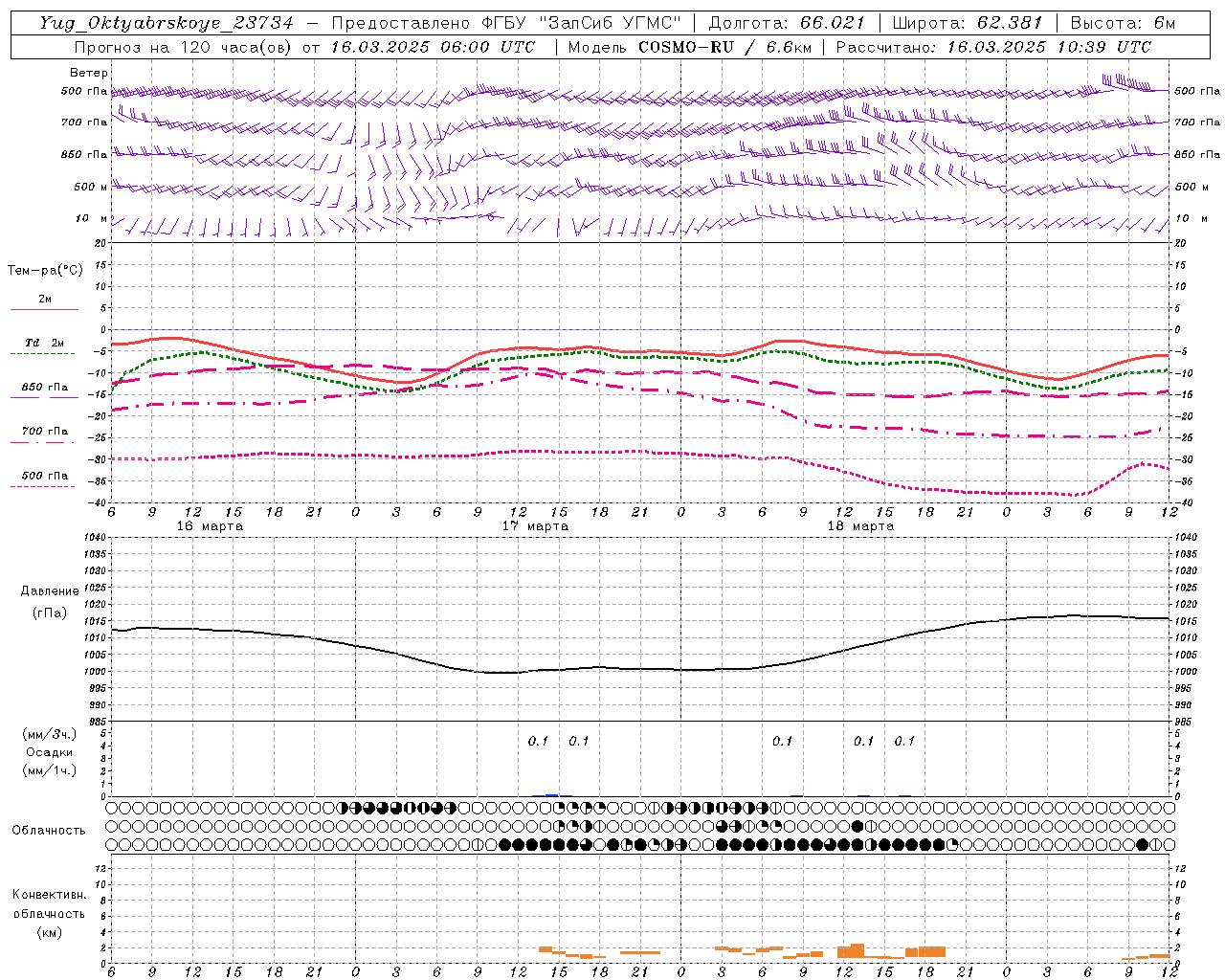Click the 850 гПа temperature legend entry
Viewport: 1225px width, 980px height.
(x=45, y=387)
